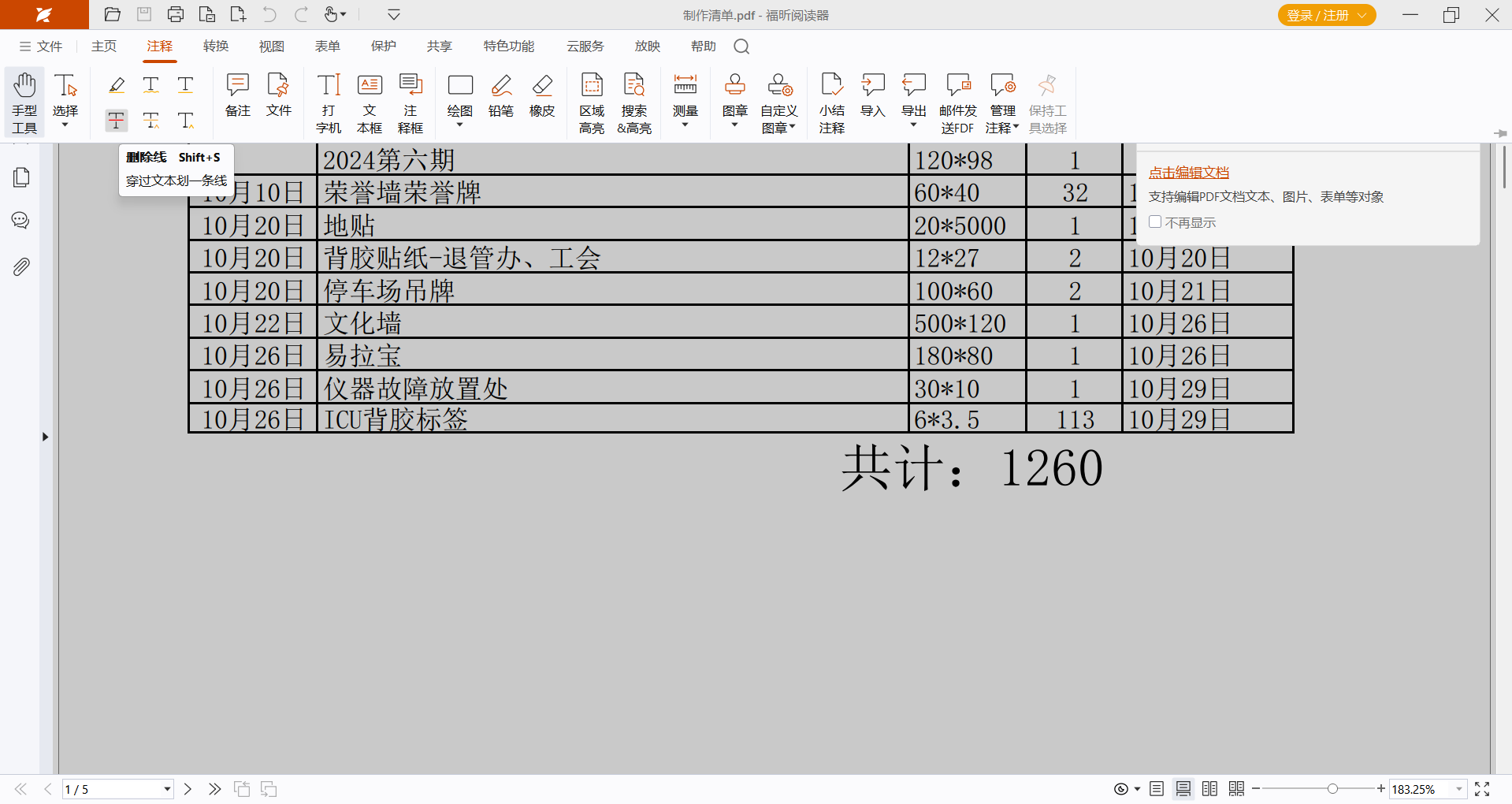Select the Area Highlight (区域高亮) tool
Viewport: 1512px width, 804px height.
click(x=592, y=102)
